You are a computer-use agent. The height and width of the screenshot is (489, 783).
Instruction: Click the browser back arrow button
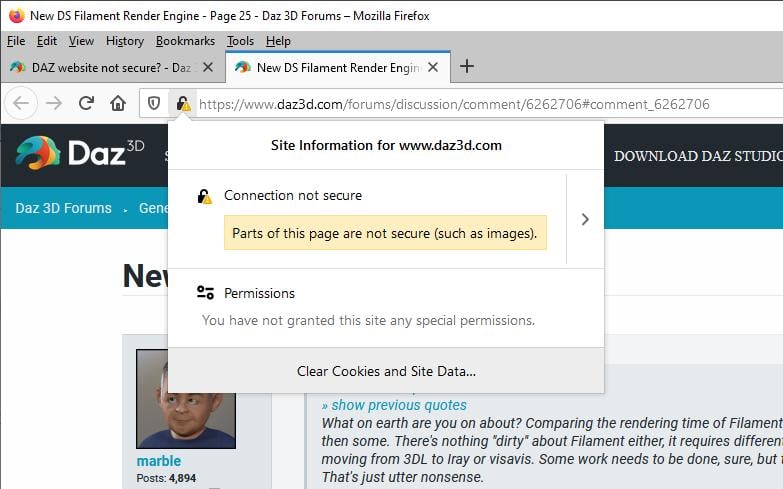(x=21, y=103)
